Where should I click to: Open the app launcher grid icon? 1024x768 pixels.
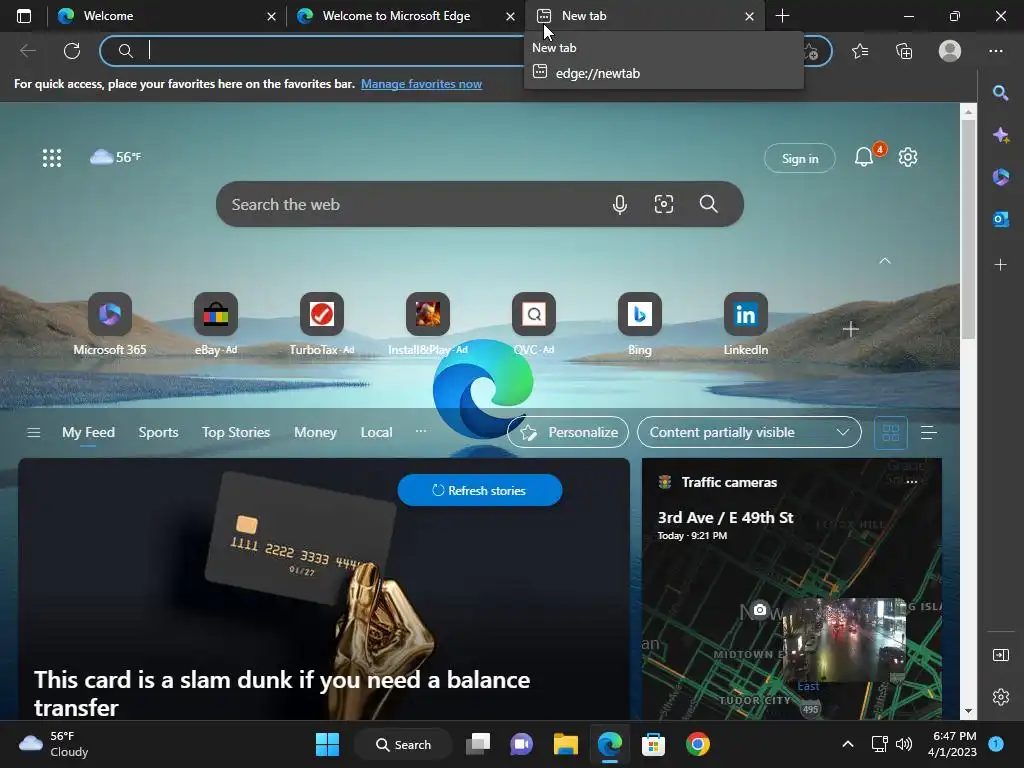coord(52,157)
